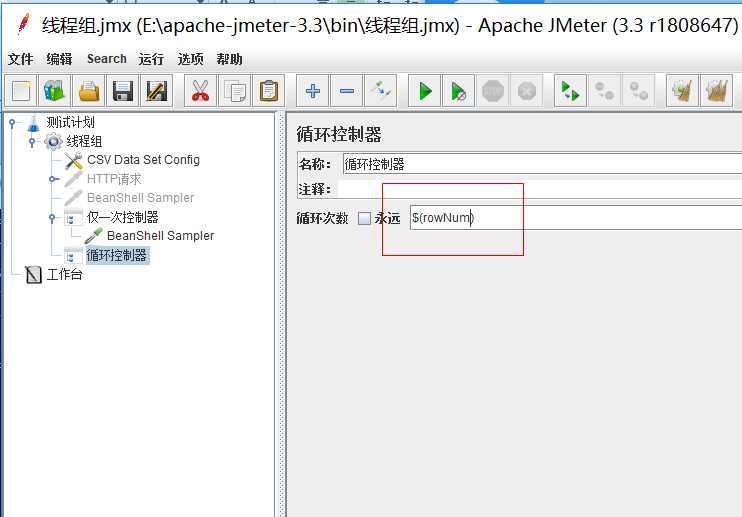Click the Paste clipboard icon
Image resolution: width=742 pixels, height=517 pixels.
pyautogui.click(x=269, y=91)
